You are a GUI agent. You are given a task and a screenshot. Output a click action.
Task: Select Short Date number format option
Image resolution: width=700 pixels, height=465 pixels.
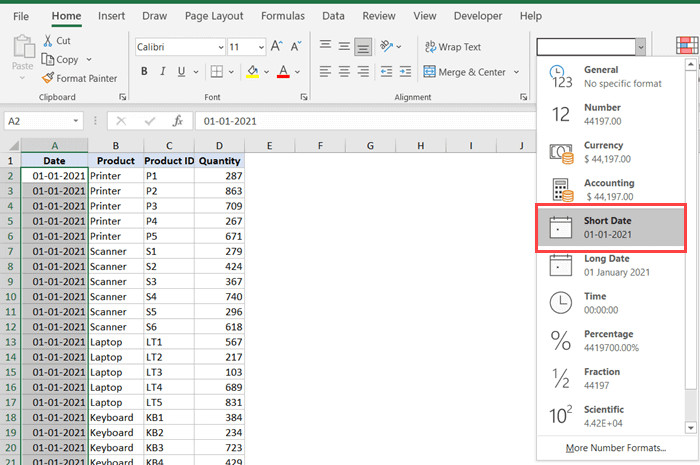pos(610,227)
